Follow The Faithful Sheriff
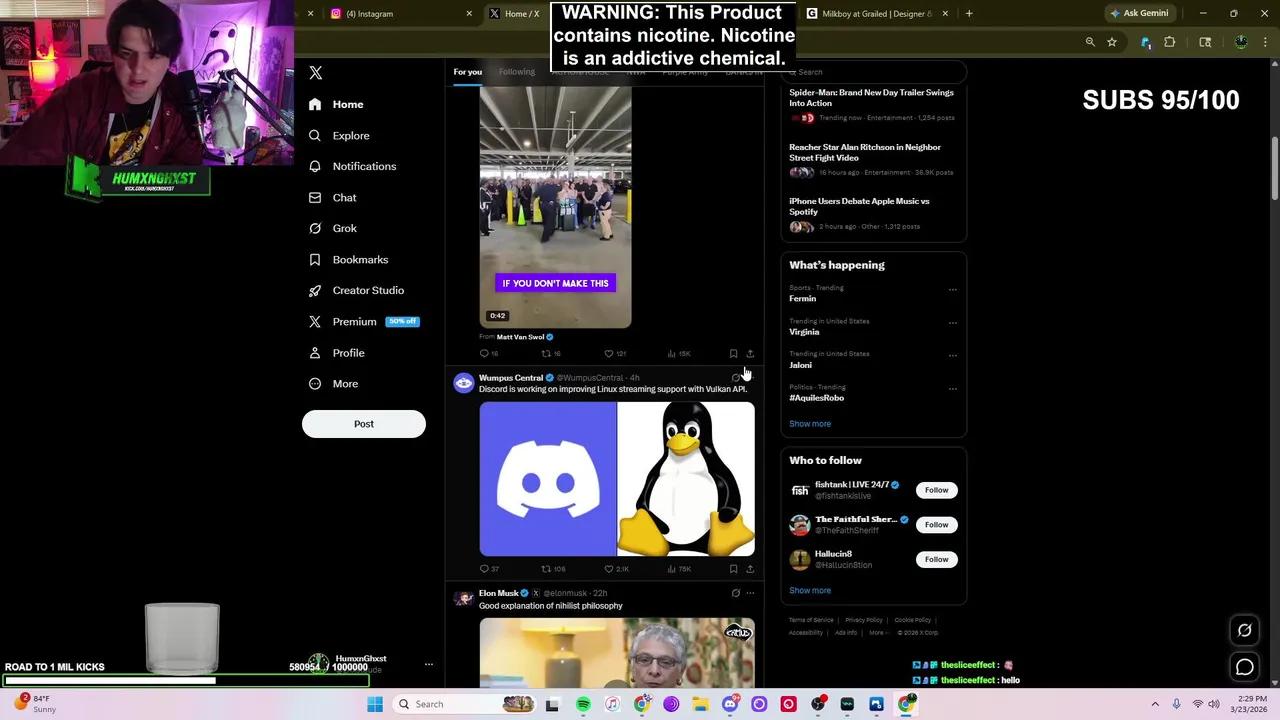 tap(936, 524)
